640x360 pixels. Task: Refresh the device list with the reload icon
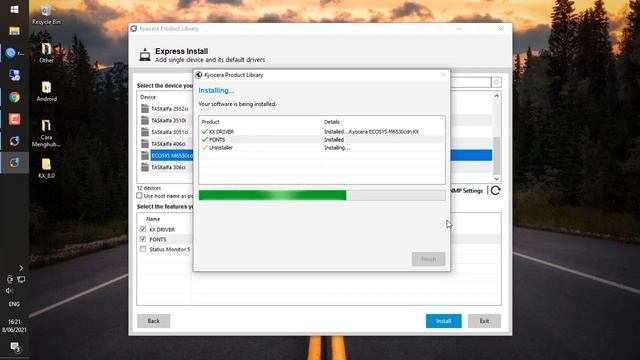[496, 191]
